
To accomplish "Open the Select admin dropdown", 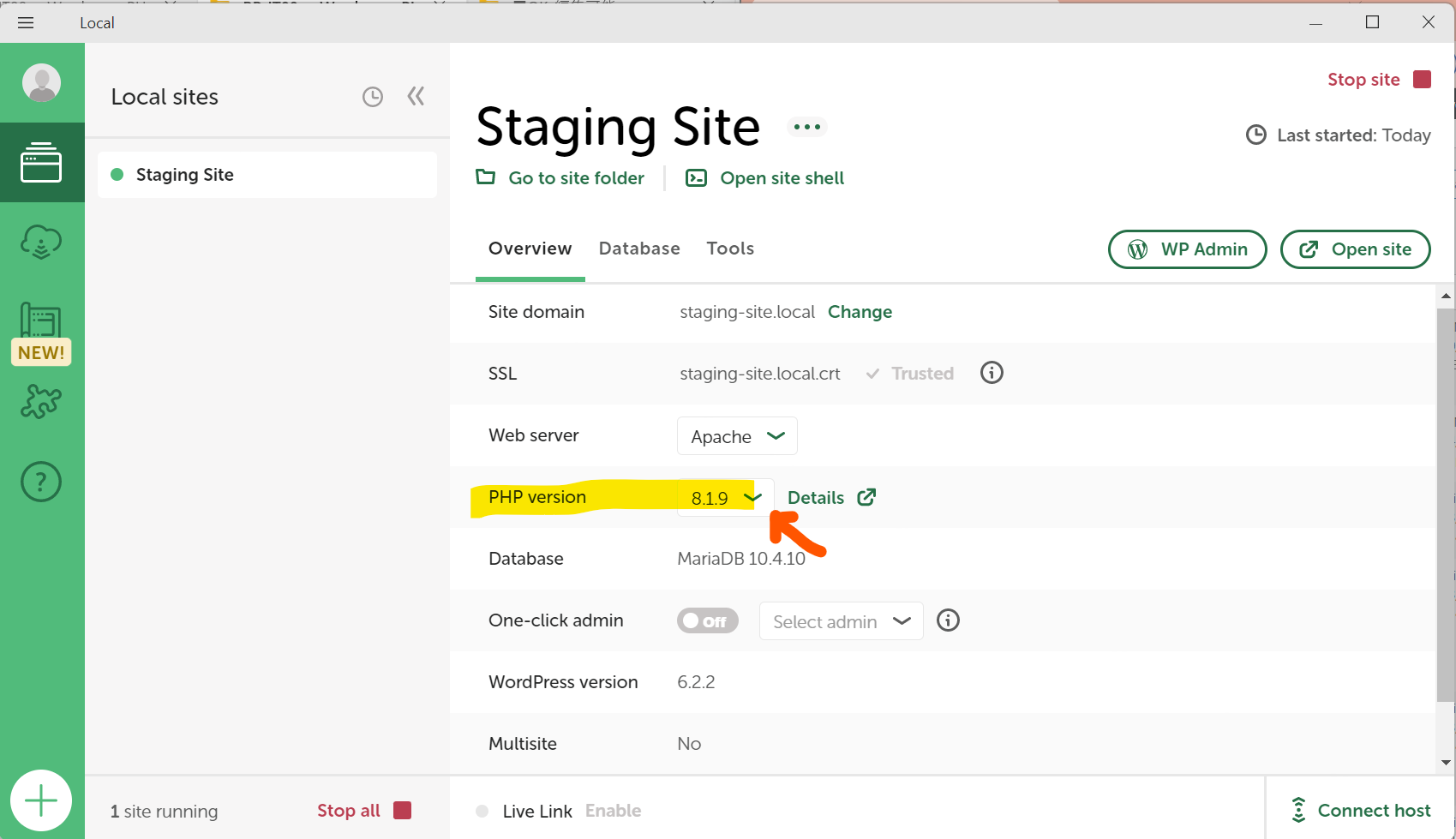I will pyautogui.click(x=841, y=621).
